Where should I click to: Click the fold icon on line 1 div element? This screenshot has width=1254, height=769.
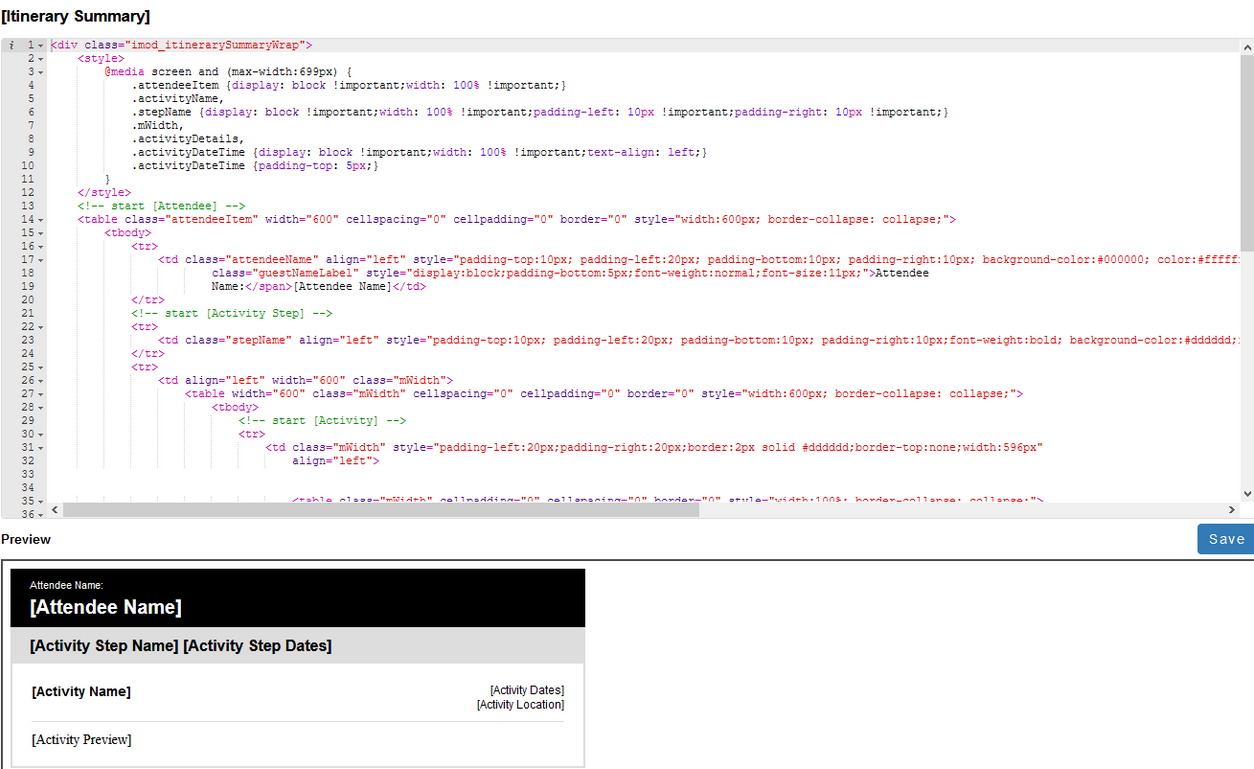(x=40, y=45)
